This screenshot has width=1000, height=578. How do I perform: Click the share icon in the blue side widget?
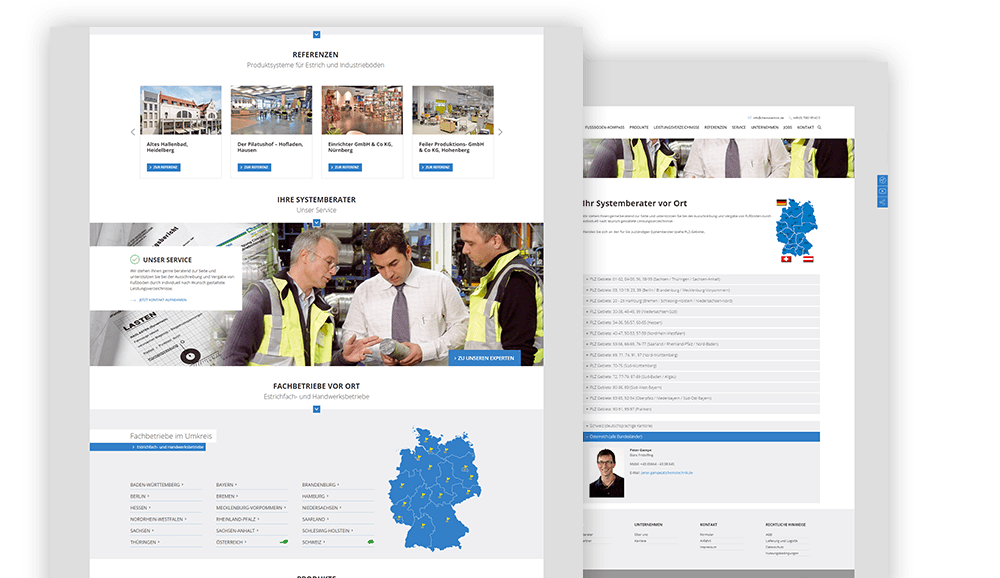tap(883, 202)
